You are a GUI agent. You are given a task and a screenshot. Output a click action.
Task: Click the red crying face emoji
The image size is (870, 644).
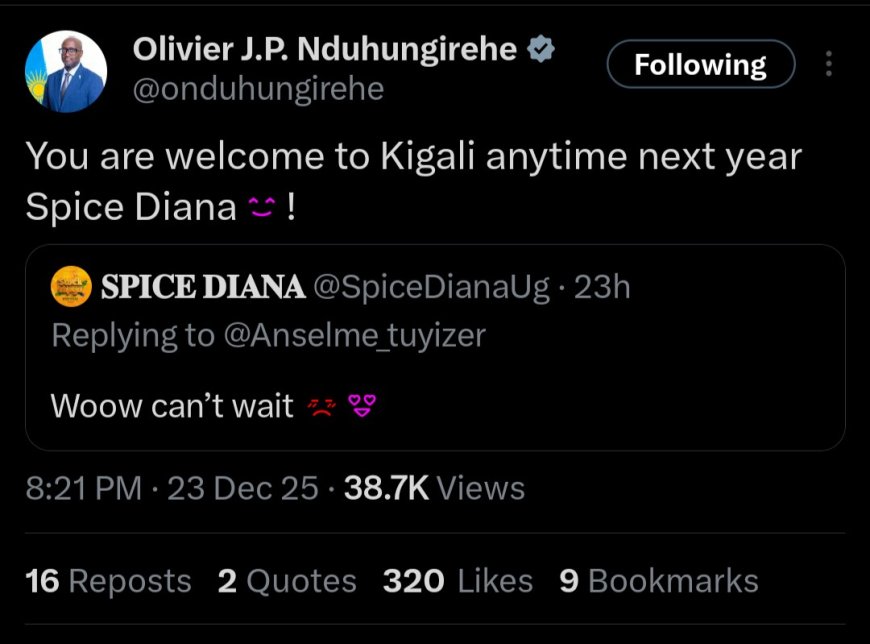[319, 406]
